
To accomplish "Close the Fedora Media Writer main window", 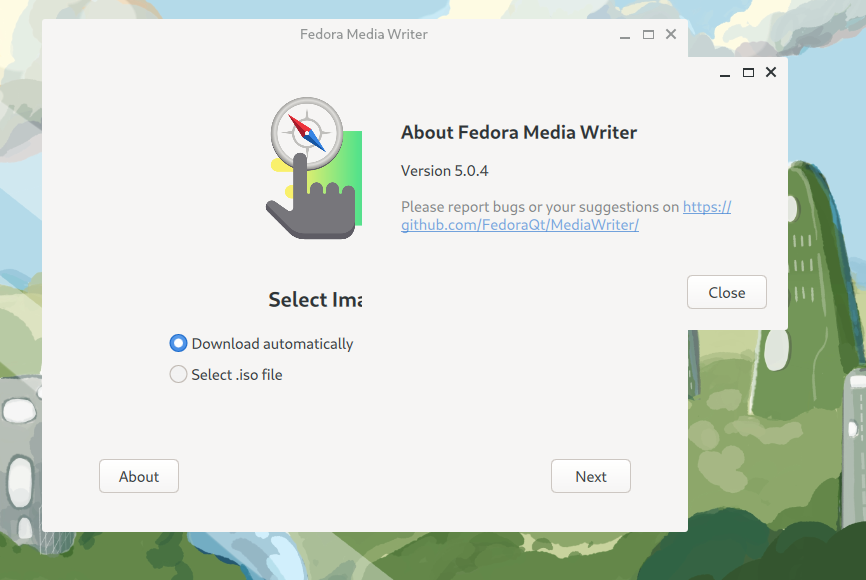I will point(671,34).
